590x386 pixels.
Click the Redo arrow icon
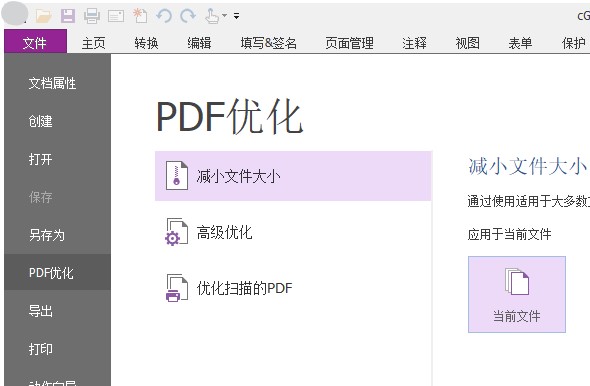(x=188, y=16)
